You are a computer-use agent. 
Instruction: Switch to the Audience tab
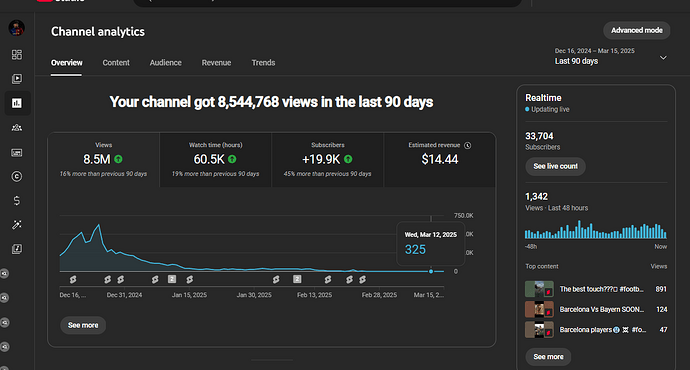(x=165, y=63)
